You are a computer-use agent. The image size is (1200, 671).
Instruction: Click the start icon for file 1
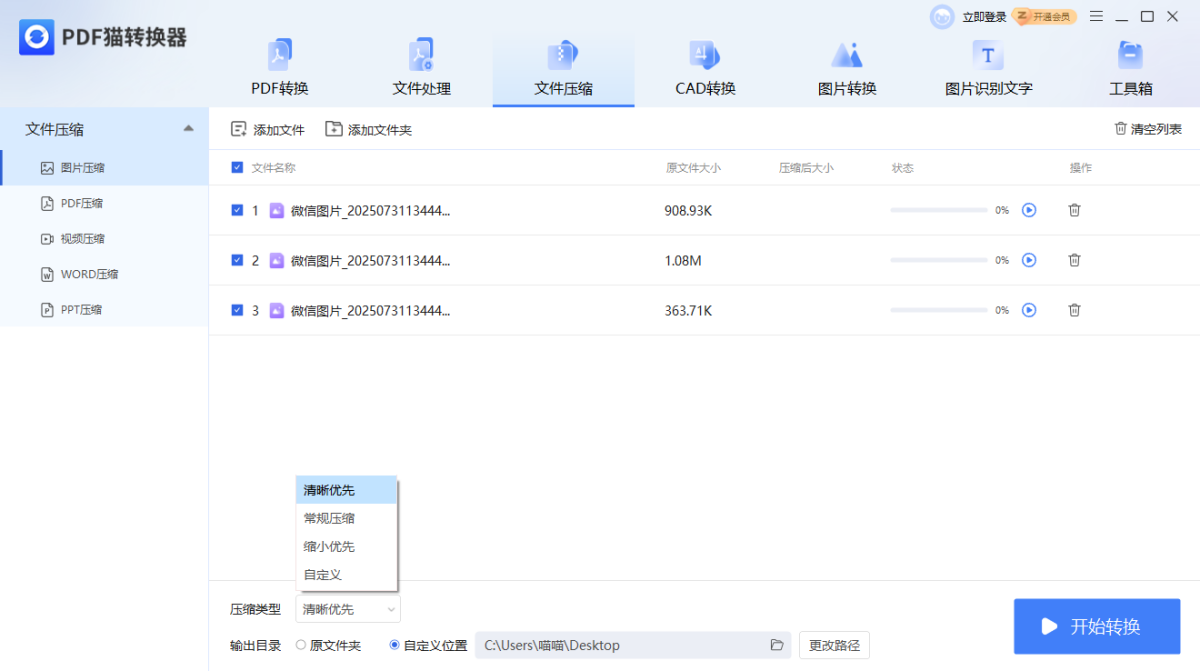1029,210
